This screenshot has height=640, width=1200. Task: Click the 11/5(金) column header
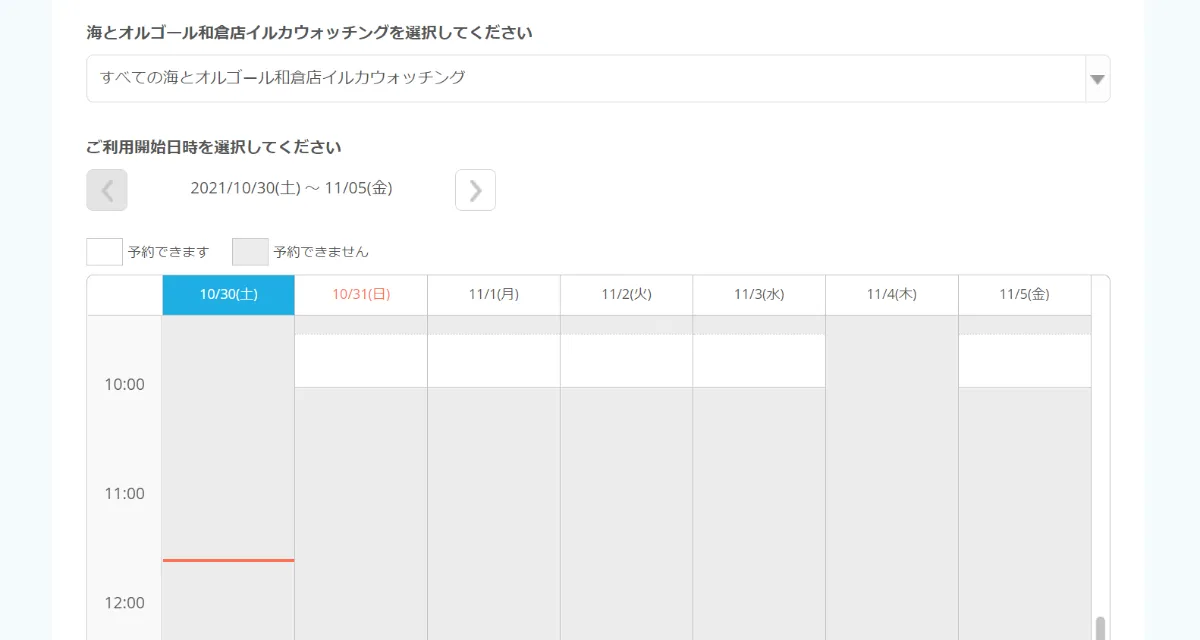1024,294
